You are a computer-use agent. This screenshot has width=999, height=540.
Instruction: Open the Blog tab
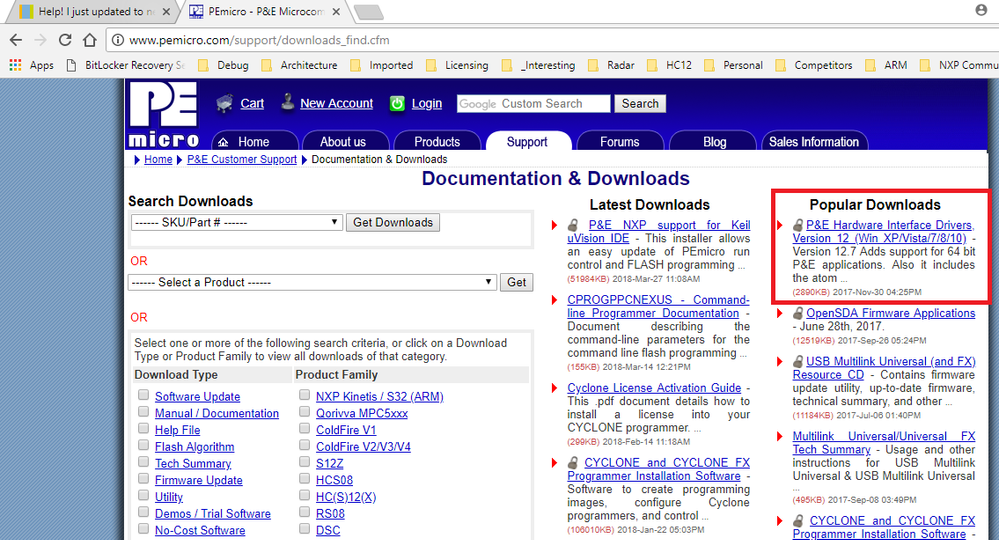714,141
